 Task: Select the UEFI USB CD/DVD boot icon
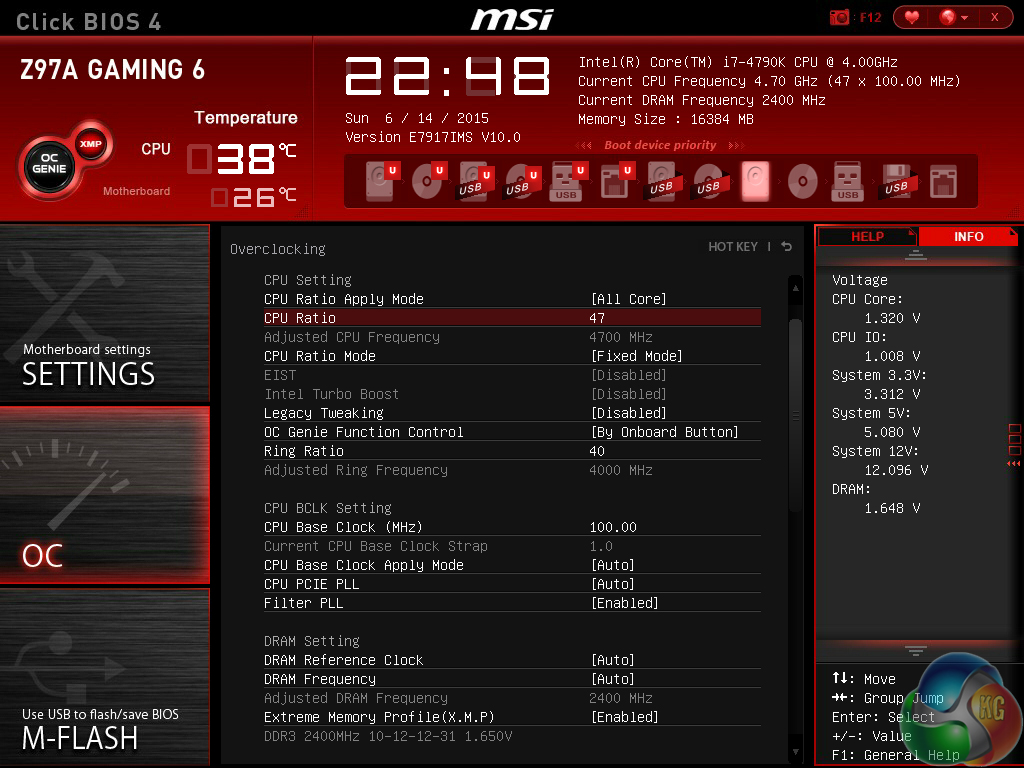pyautogui.click(x=522, y=181)
